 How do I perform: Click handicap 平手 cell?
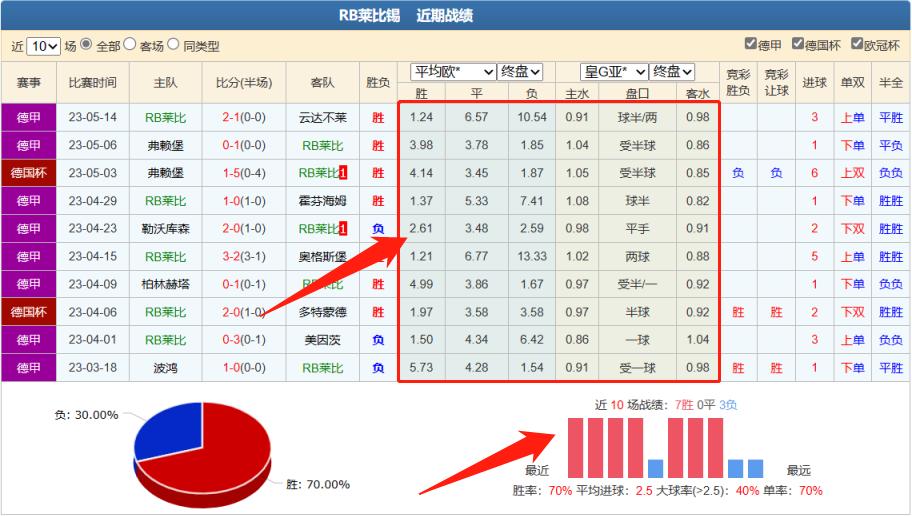[x=637, y=229]
